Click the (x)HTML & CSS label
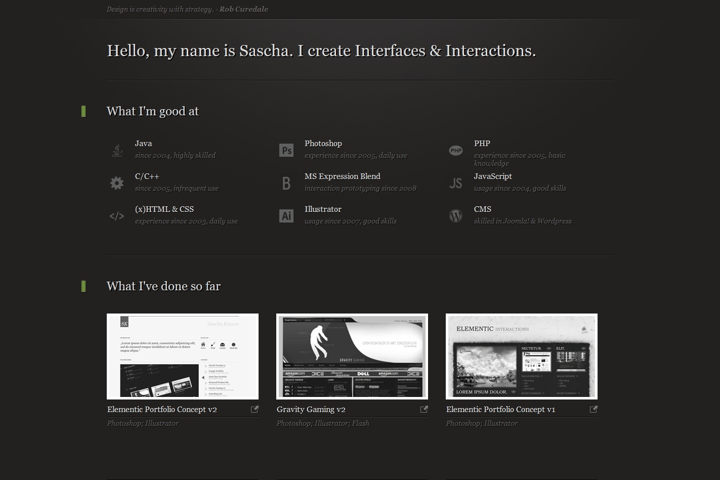The height and width of the screenshot is (480, 720). (164, 209)
